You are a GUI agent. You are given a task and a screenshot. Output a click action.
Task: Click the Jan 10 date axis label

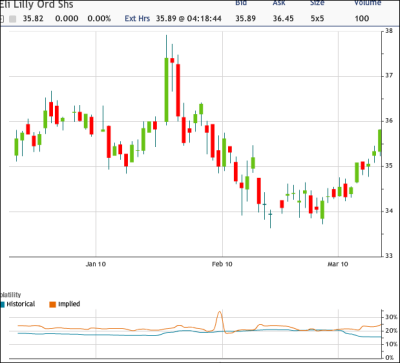pos(96,265)
